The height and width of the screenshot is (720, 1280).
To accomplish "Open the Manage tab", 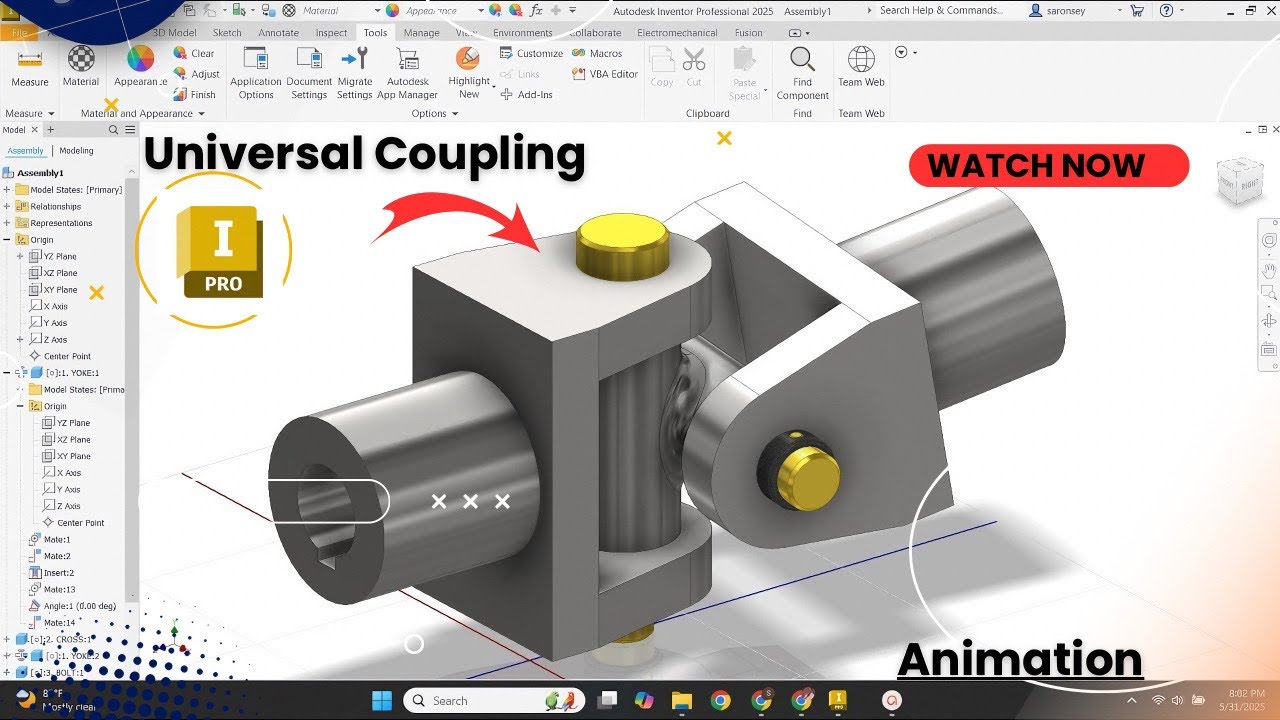I will [x=421, y=32].
